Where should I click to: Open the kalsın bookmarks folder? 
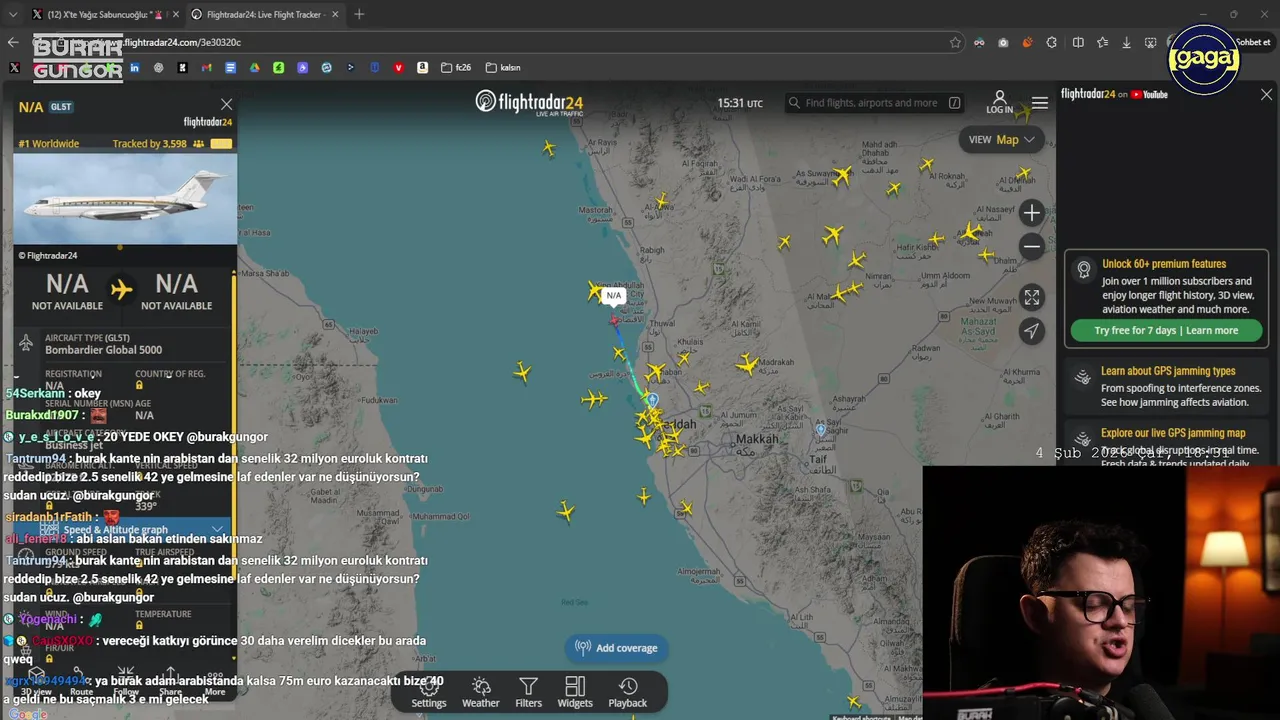(x=503, y=68)
